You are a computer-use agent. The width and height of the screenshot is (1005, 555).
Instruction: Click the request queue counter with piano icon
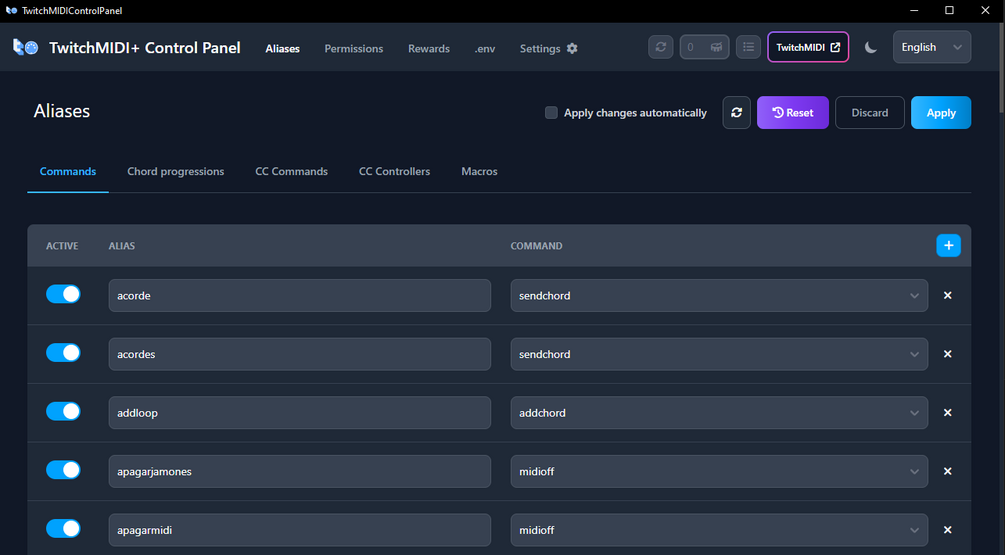point(704,47)
